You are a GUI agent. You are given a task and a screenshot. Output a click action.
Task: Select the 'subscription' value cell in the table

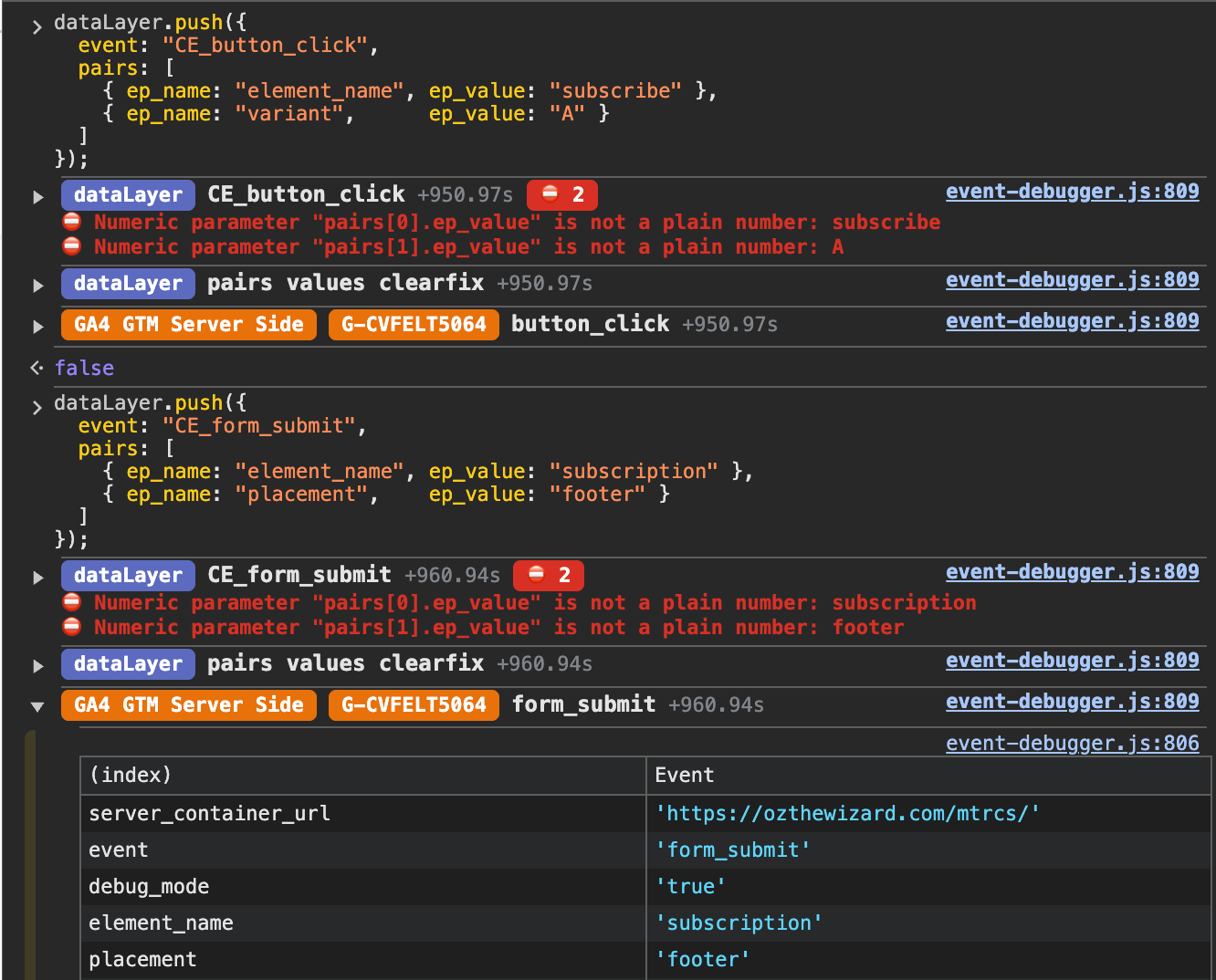(928, 923)
